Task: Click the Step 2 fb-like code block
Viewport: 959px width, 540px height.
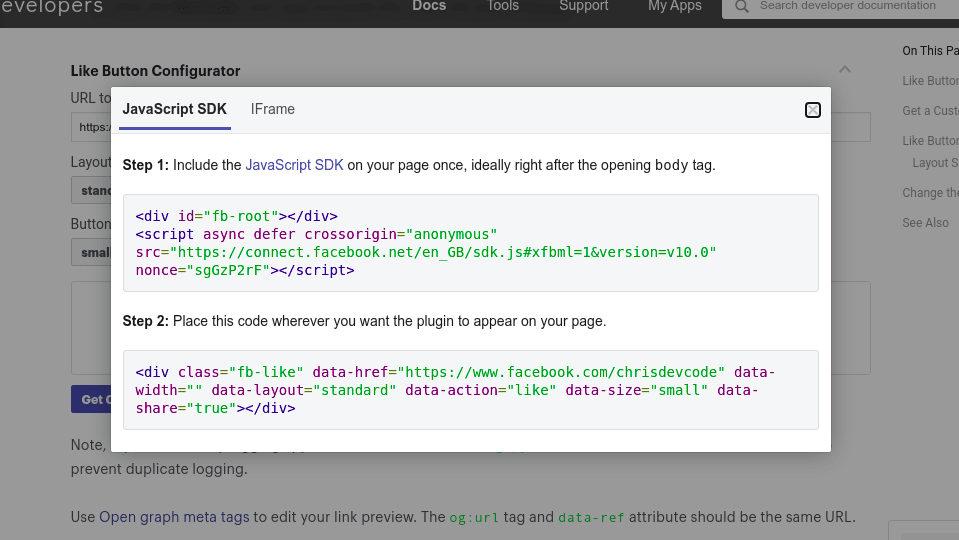Action: pos(470,390)
